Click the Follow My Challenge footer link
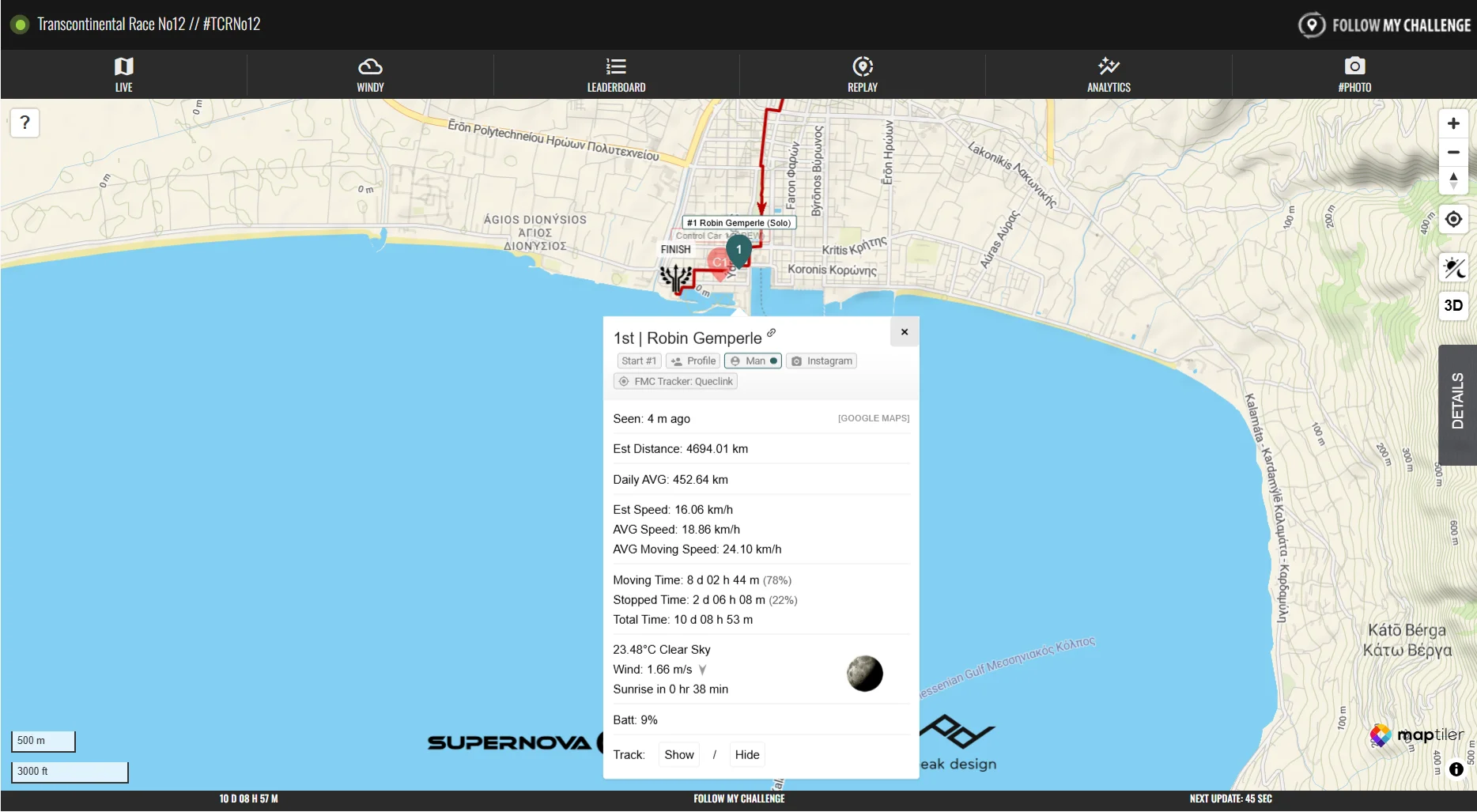 coord(739,799)
